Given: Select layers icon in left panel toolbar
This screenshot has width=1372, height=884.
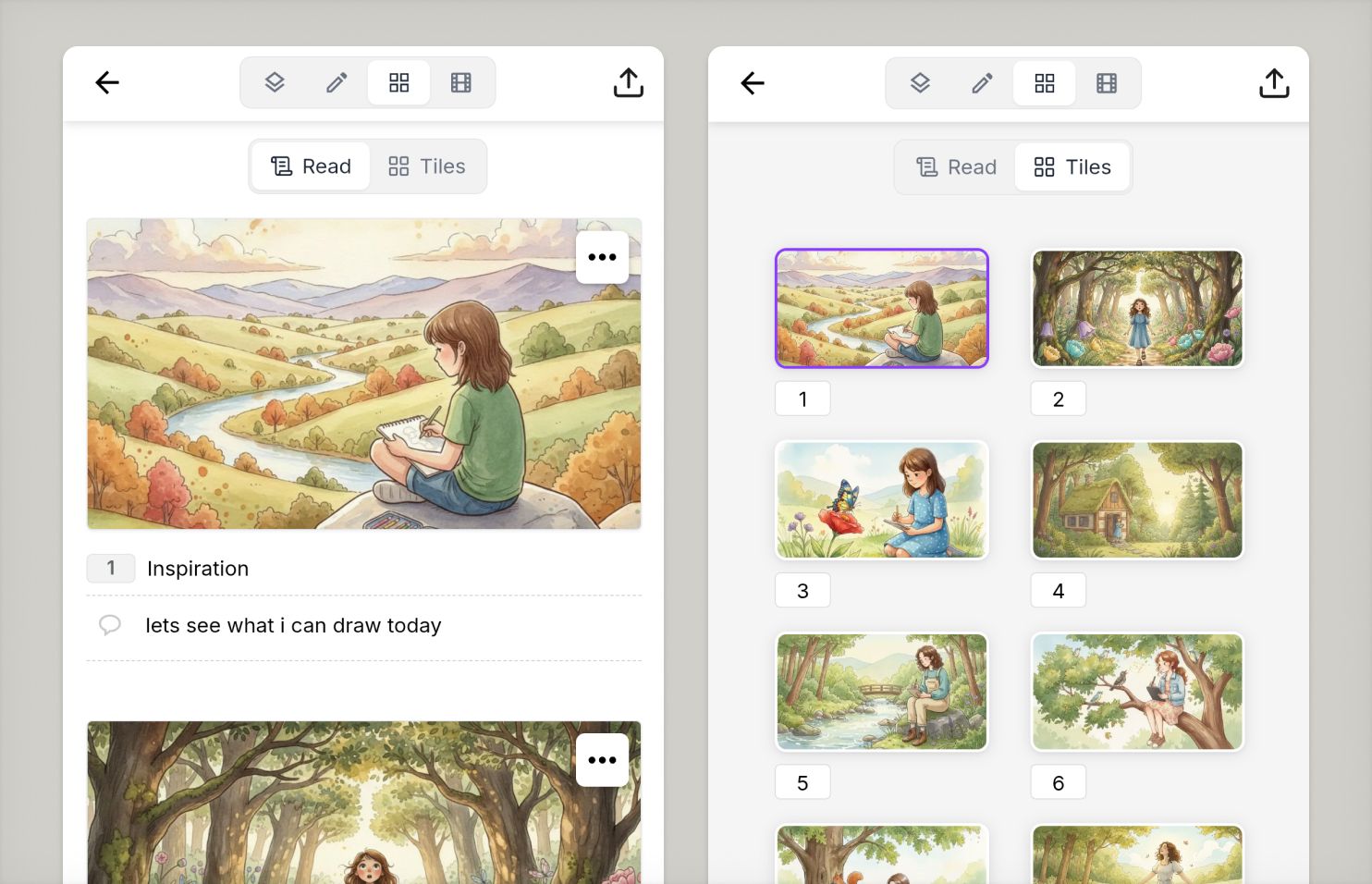Looking at the screenshot, I should pyautogui.click(x=275, y=82).
